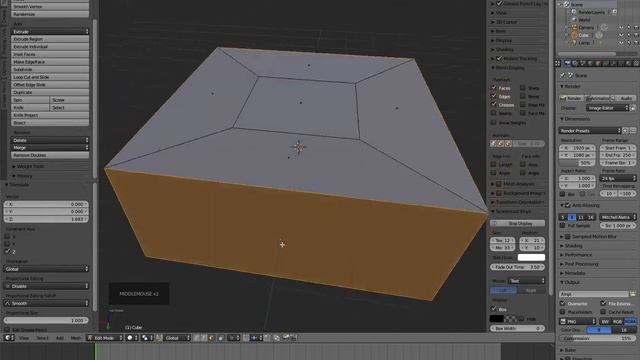Screen dimensions: 640x360
Task: Click the Camera object icon in the outliner
Action: click(x=574, y=27)
